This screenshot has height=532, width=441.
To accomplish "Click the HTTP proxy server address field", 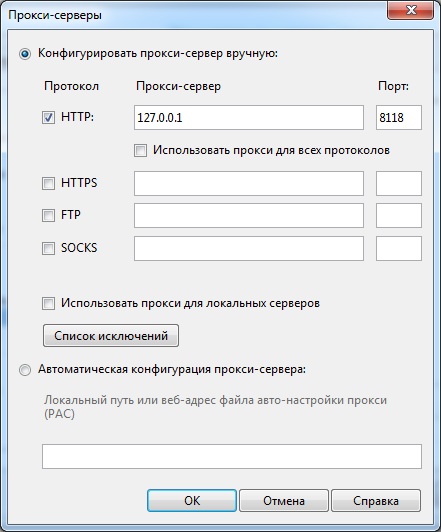I will point(249,117).
